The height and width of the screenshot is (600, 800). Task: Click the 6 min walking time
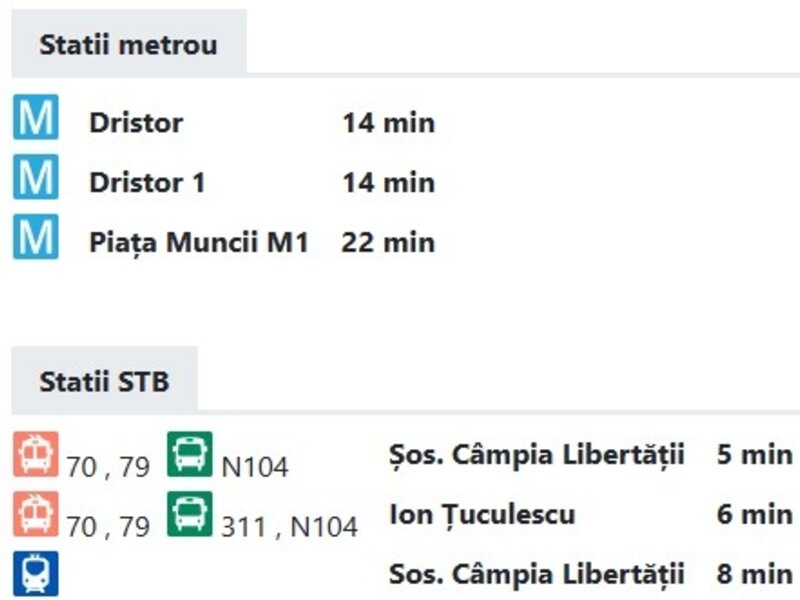pyautogui.click(x=754, y=515)
